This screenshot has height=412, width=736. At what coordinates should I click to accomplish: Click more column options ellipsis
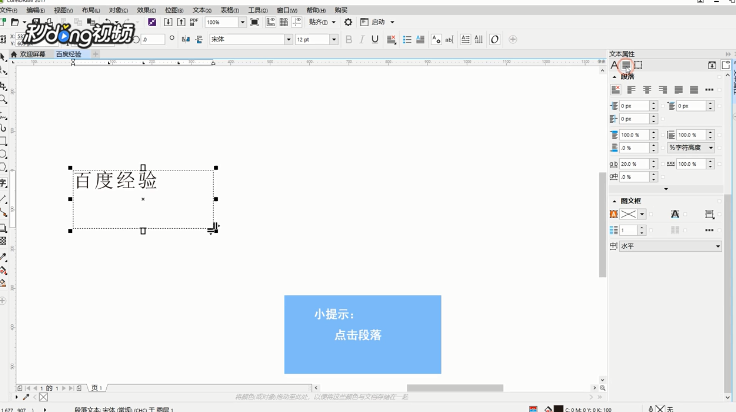click(709, 230)
